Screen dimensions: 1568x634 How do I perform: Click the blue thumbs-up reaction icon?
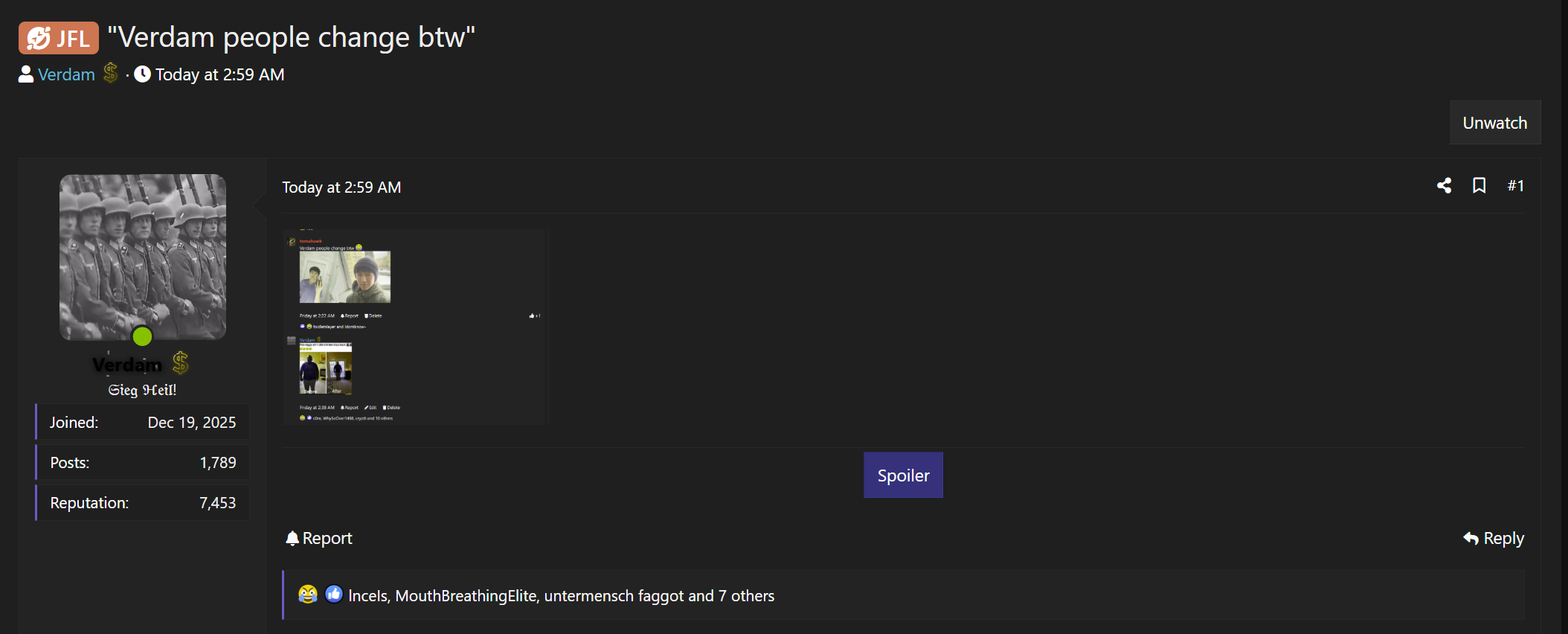334,595
